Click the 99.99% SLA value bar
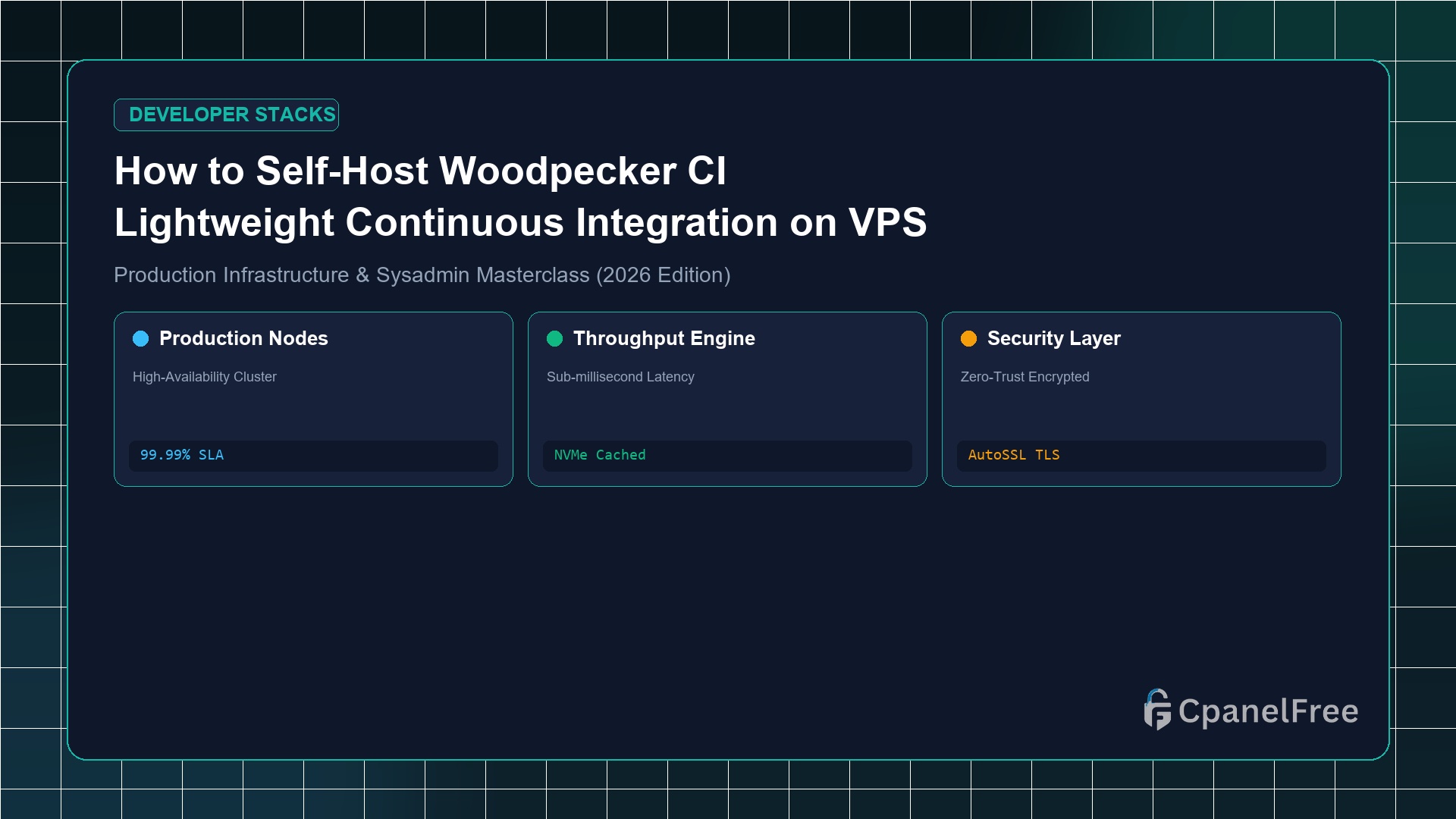 click(313, 456)
